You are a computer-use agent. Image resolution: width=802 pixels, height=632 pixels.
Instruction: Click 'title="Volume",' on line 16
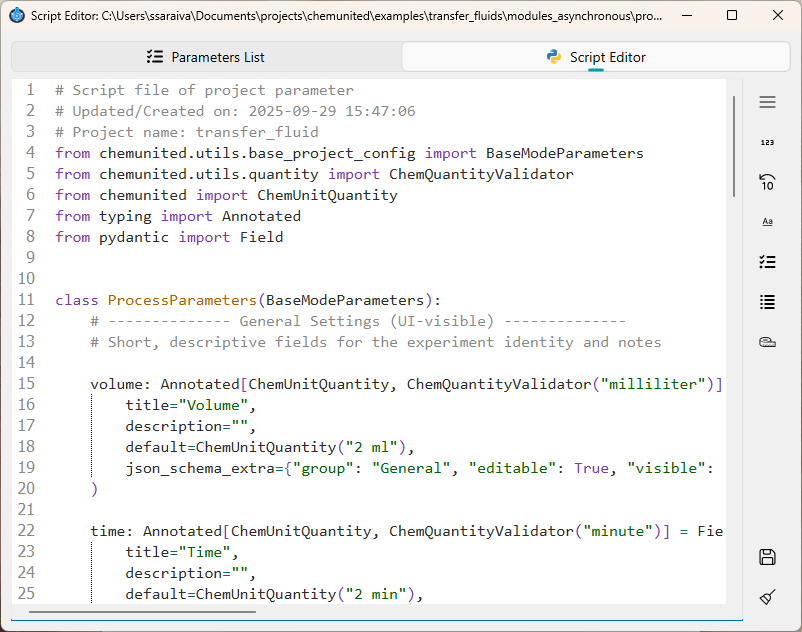pyautogui.click(x=191, y=405)
